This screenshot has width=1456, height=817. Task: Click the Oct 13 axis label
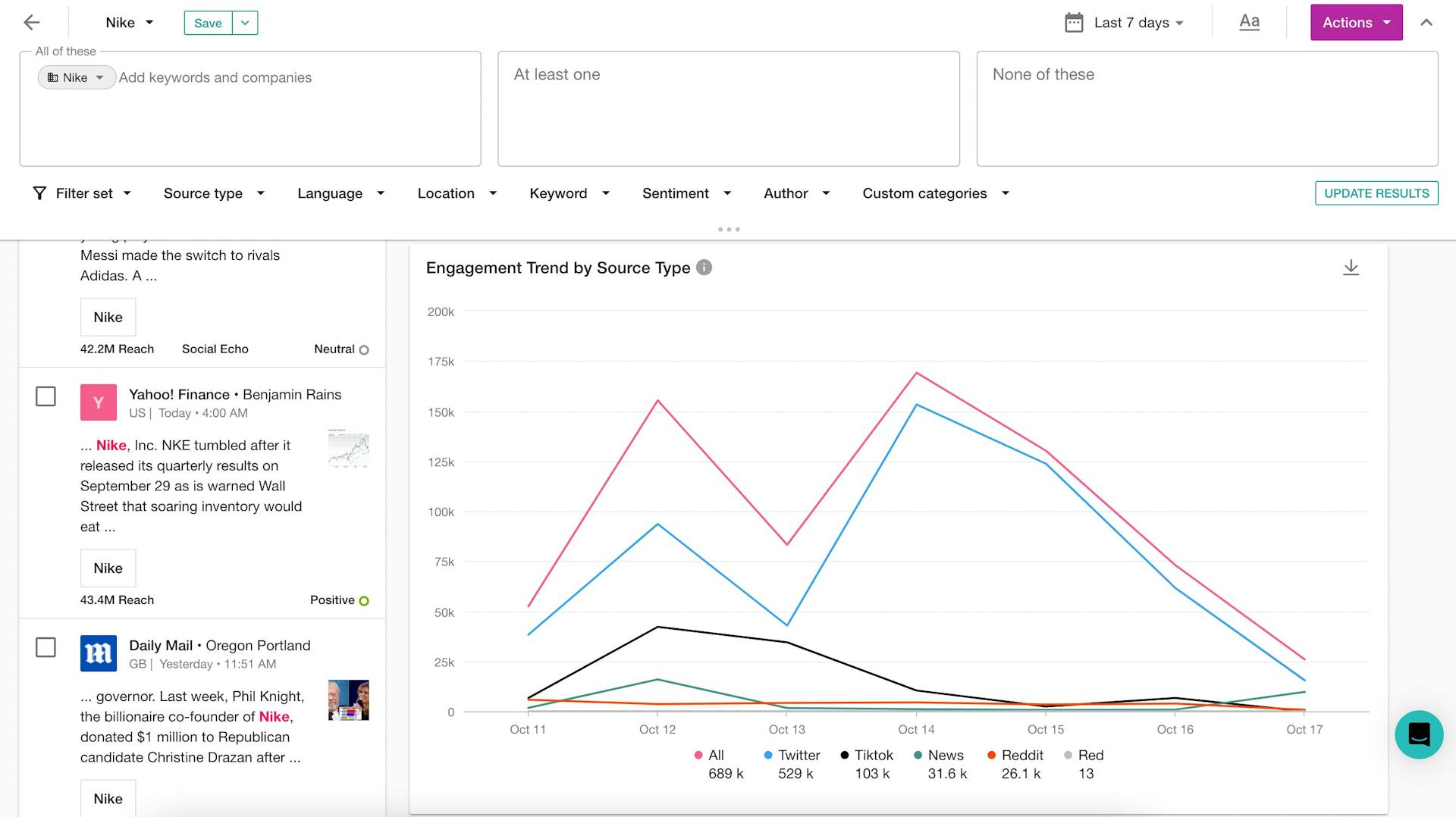pos(786,730)
